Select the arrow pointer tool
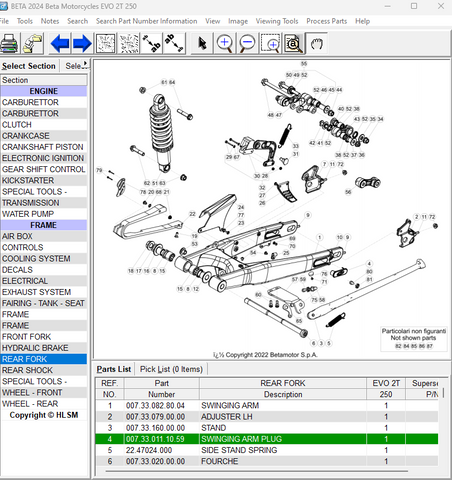This screenshot has width=452, height=480. tap(202, 43)
